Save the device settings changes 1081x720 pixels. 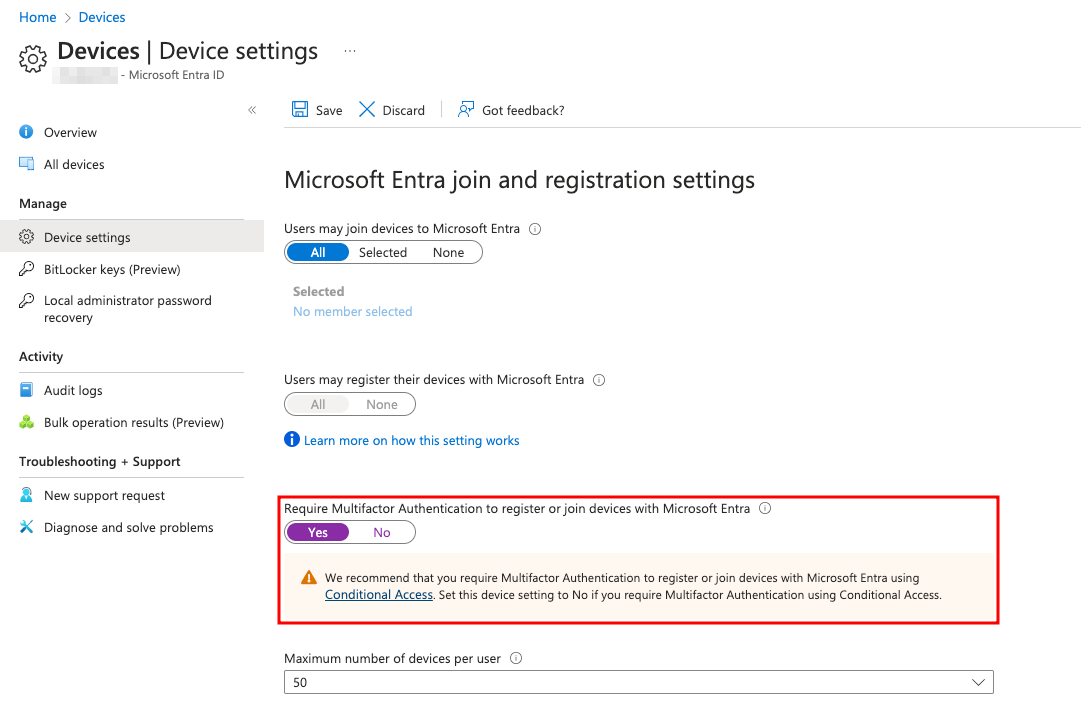tap(316, 110)
